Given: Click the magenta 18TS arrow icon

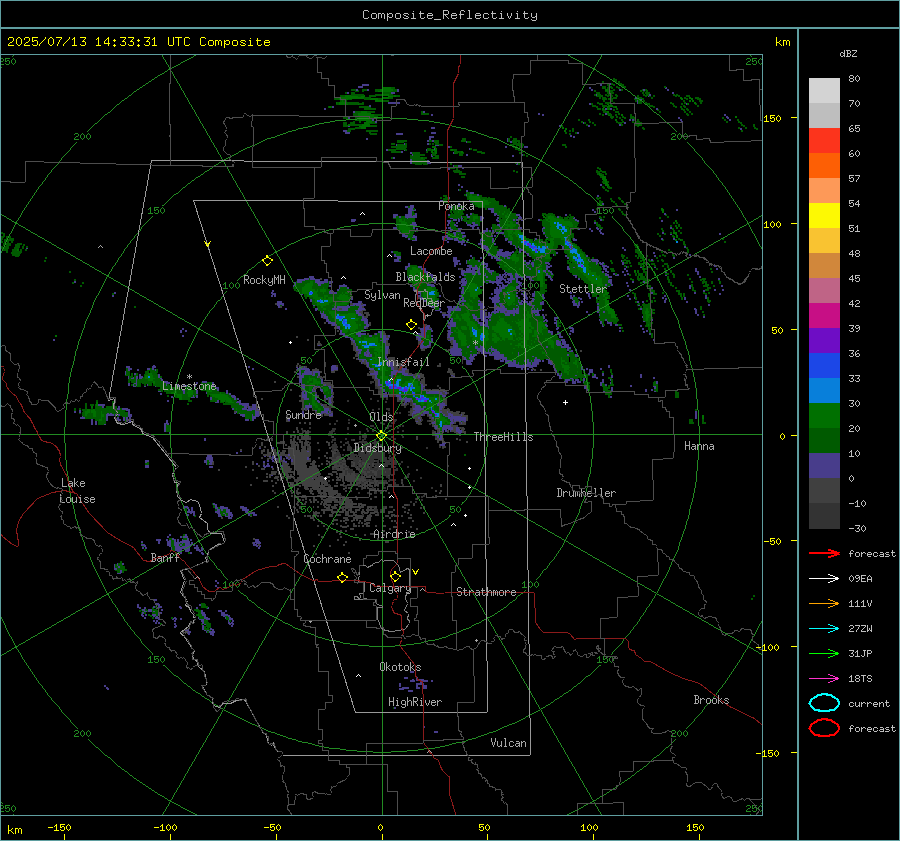Looking at the screenshot, I should tap(824, 679).
